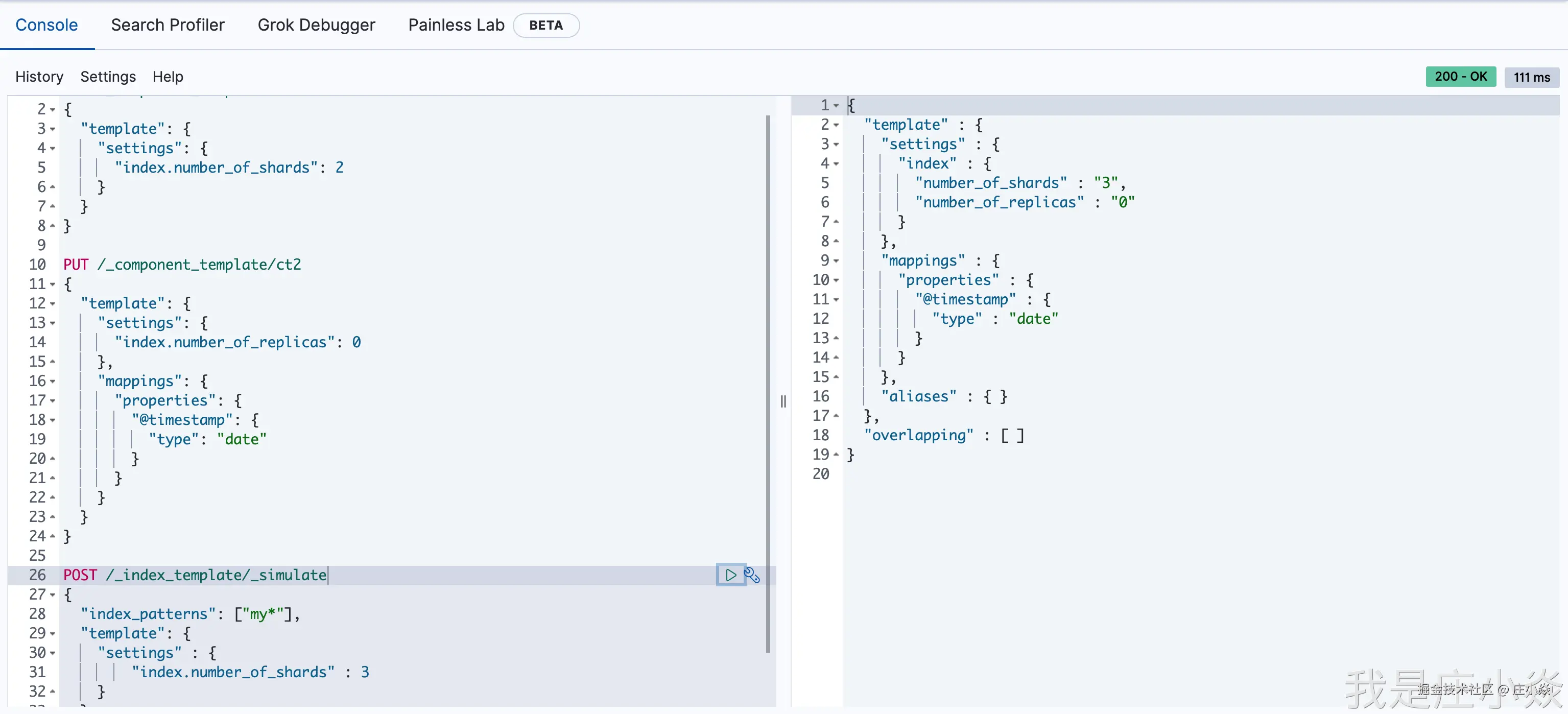Viewport: 1568px width, 714px height.
Task: Click the 200 - OK status badge
Action: tap(1460, 77)
